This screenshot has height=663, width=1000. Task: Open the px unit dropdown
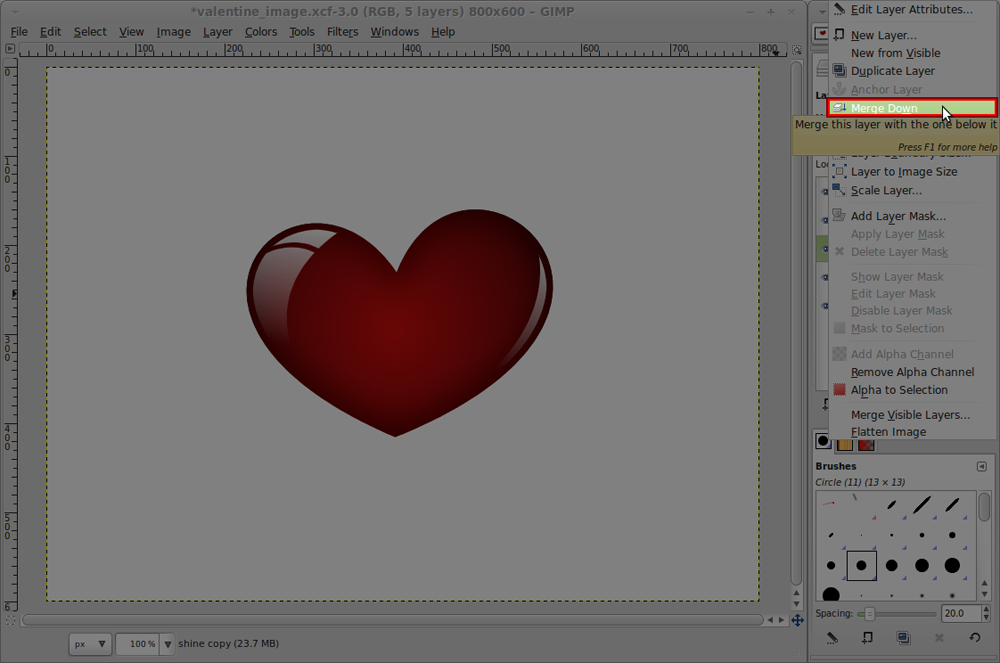click(89, 644)
